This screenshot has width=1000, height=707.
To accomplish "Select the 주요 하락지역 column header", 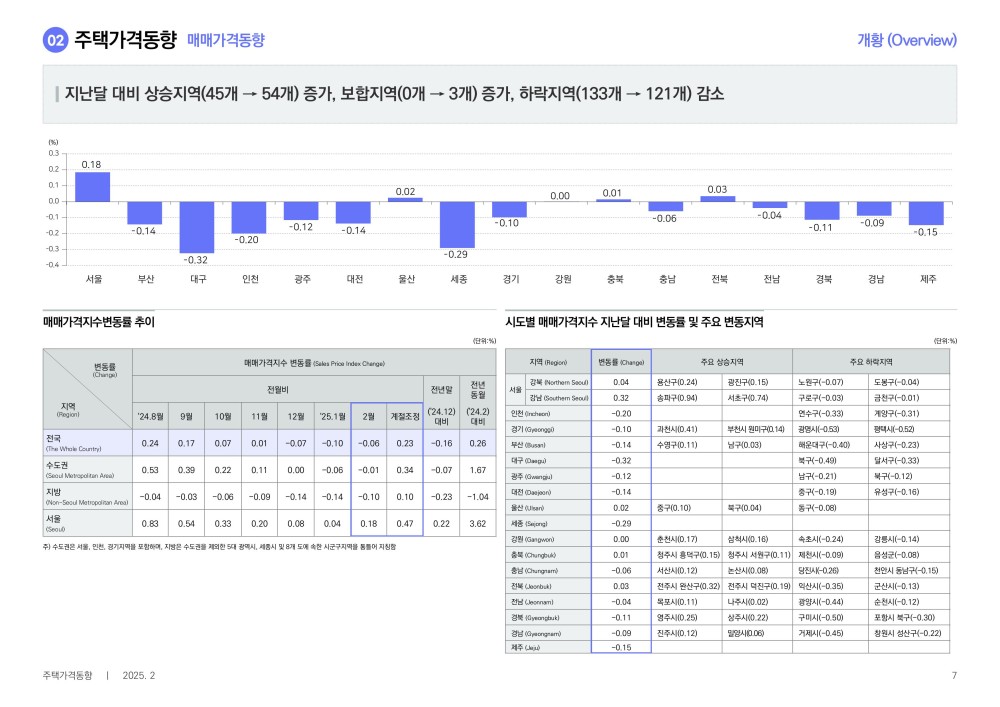I will (x=870, y=361).
